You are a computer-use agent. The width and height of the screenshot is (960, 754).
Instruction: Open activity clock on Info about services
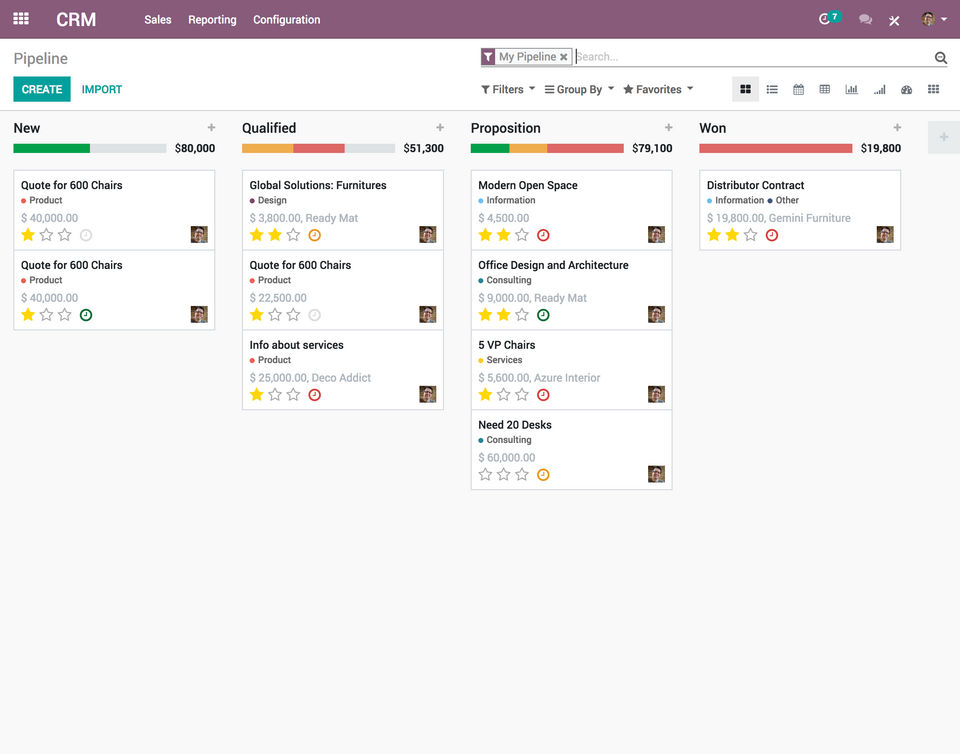point(314,395)
